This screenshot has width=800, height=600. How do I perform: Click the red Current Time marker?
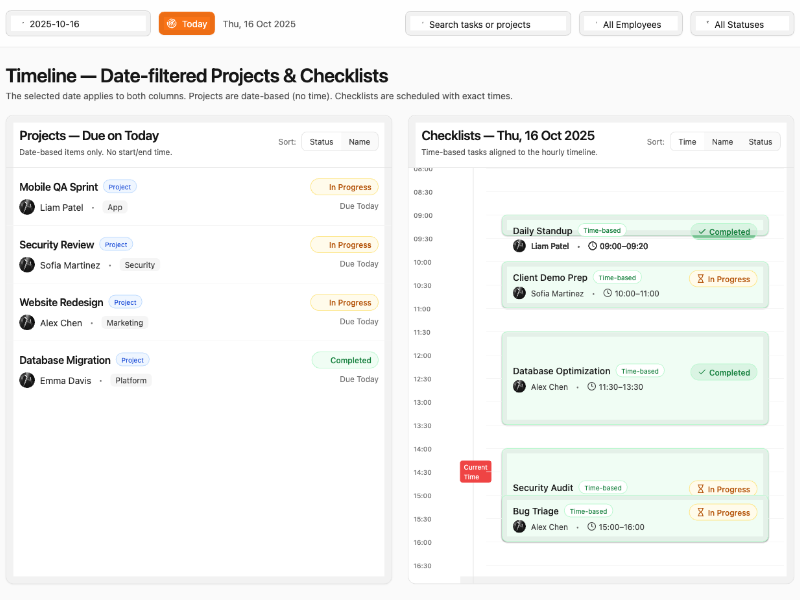(475, 472)
